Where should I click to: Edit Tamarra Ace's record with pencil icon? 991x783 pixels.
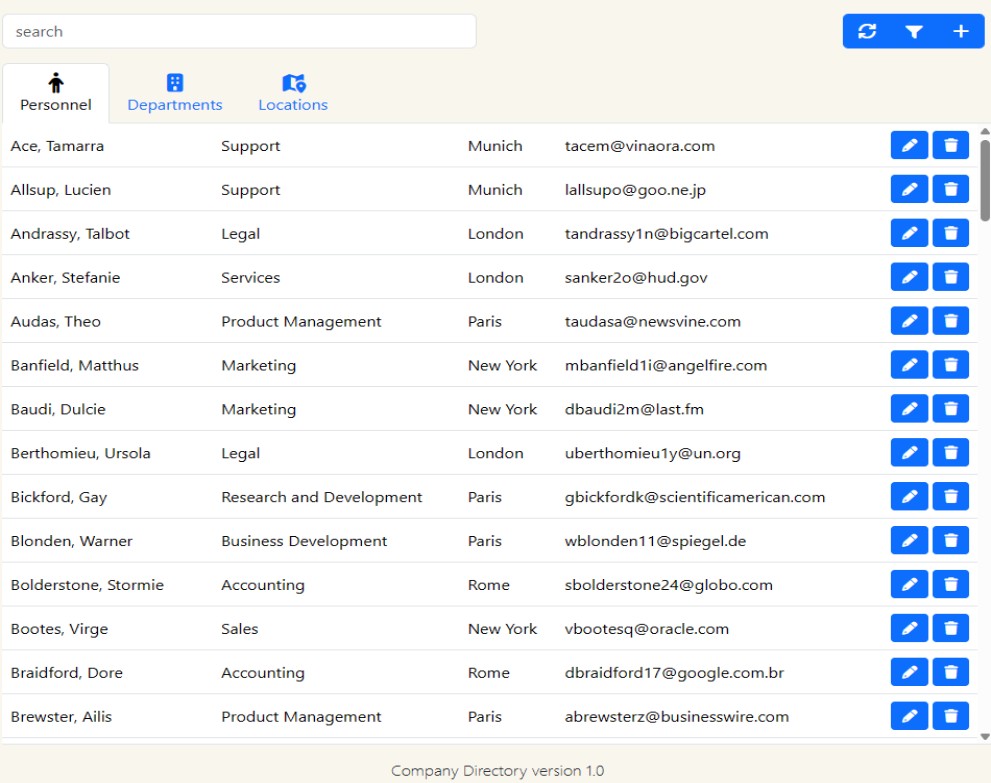click(x=909, y=146)
